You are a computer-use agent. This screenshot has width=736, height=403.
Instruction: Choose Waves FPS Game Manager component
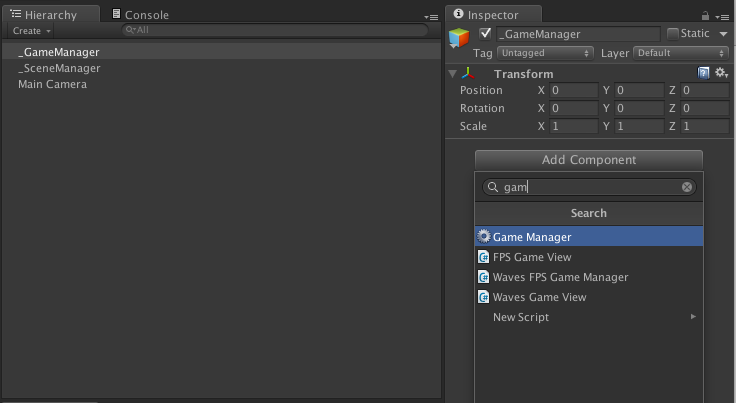[x=589, y=277]
